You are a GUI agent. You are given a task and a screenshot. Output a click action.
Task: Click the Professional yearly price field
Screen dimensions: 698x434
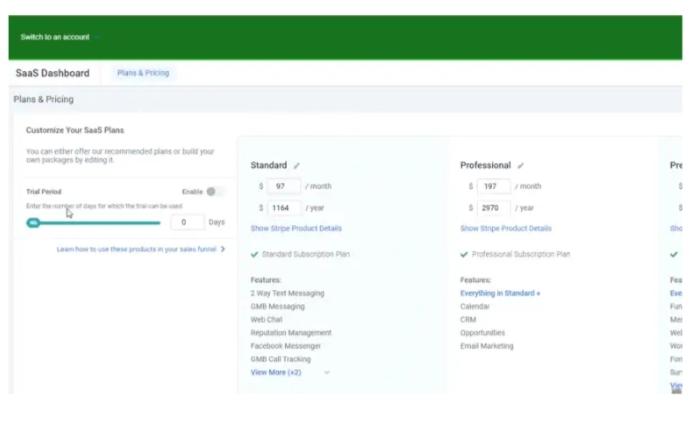(494, 207)
